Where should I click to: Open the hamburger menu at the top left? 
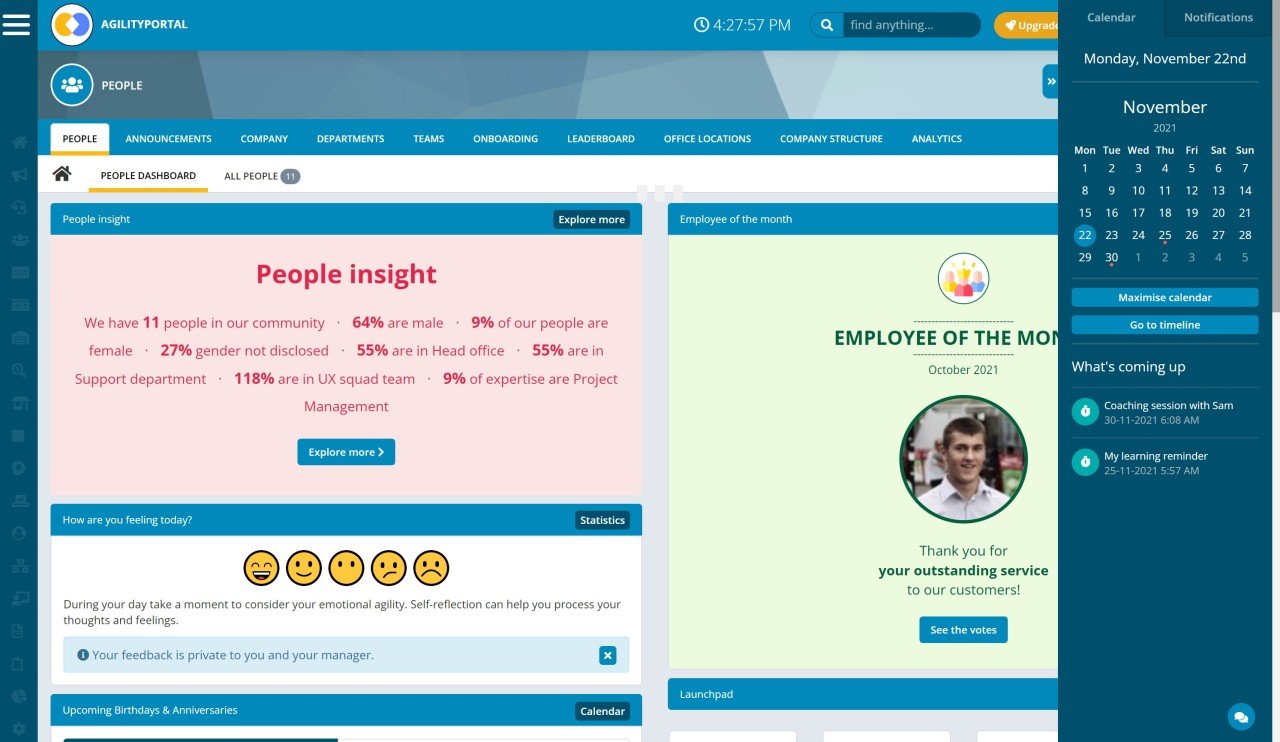(x=16, y=24)
